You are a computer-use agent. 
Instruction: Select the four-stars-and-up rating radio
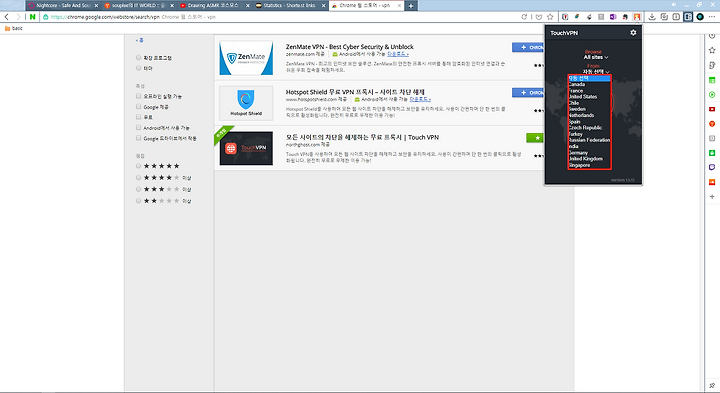click(138, 177)
